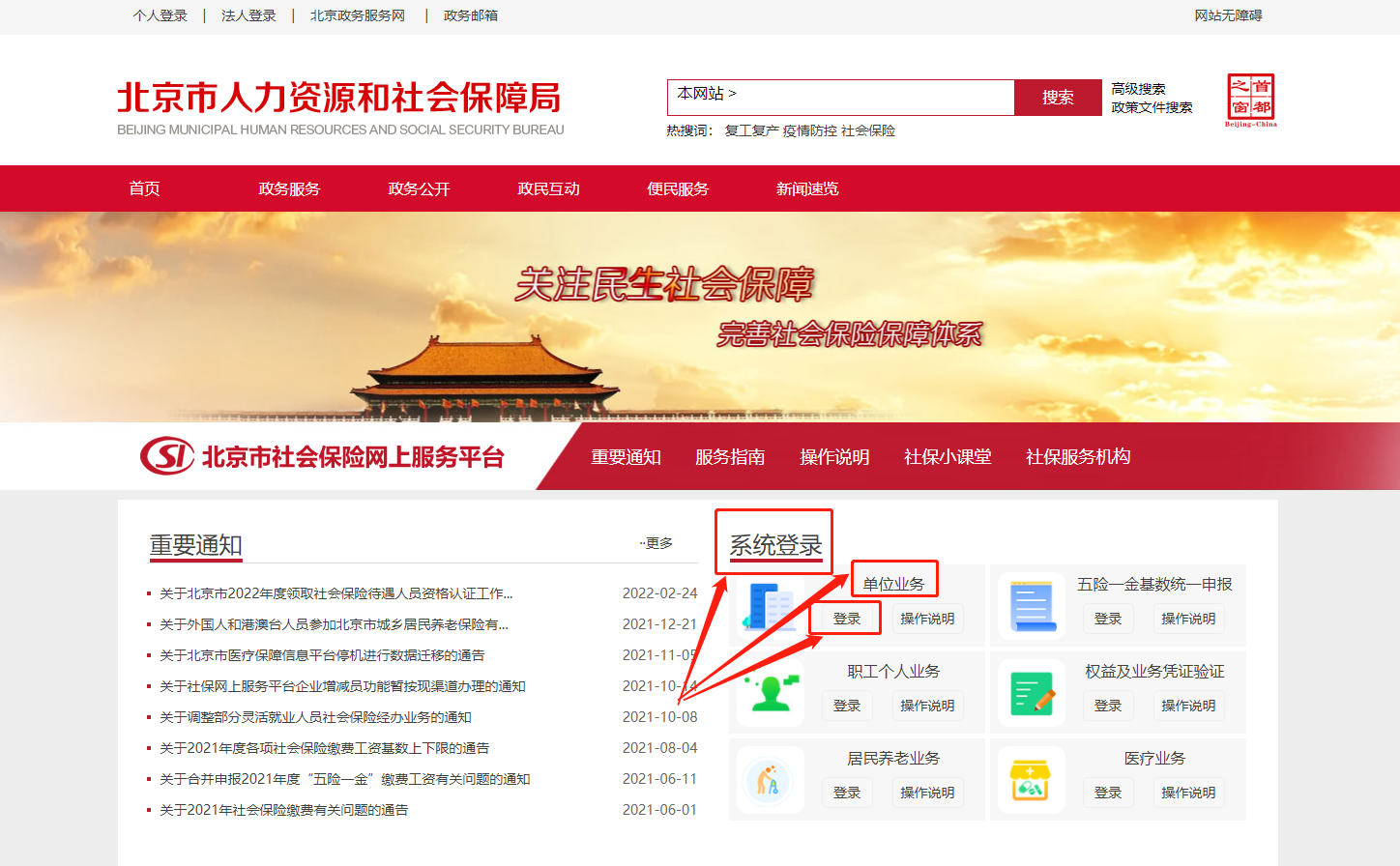Open the 个人登录 link at top
The width and height of the screenshot is (1400, 866).
pyautogui.click(x=160, y=15)
